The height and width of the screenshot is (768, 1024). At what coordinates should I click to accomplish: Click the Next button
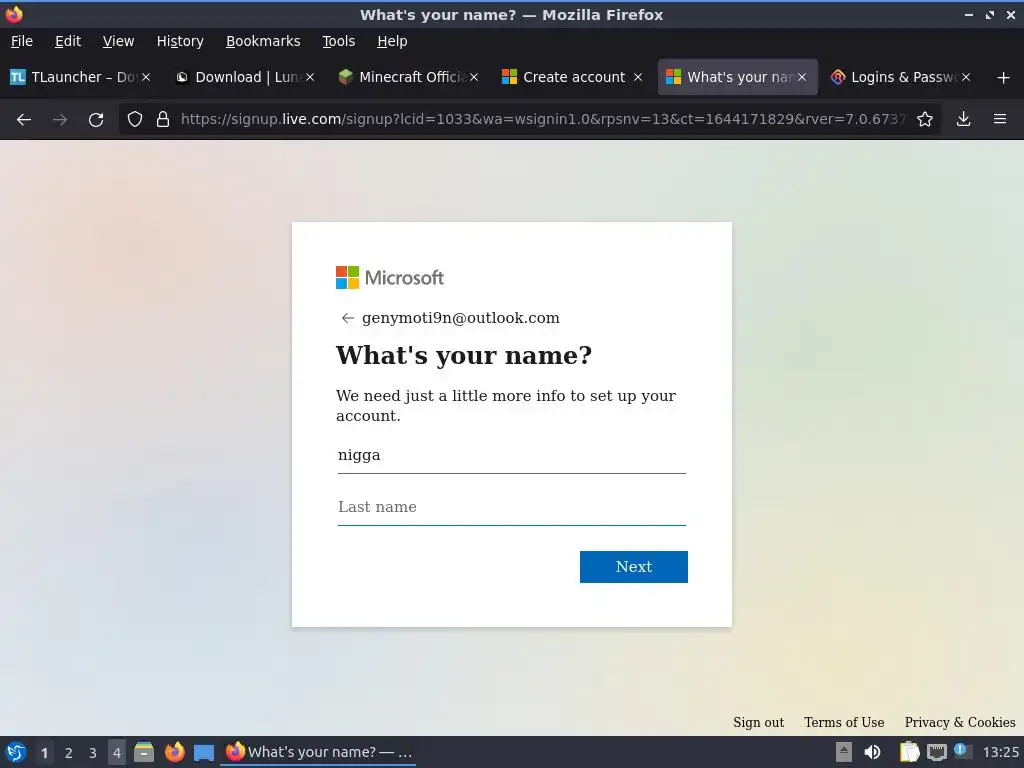tap(633, 567)
